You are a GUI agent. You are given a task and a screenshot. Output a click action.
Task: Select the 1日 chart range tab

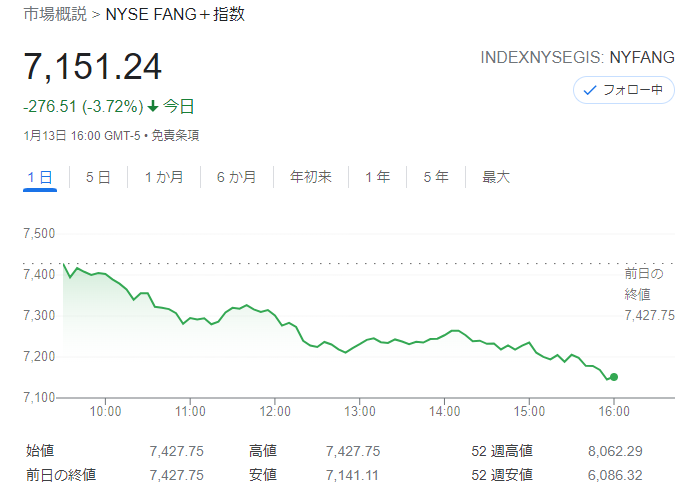click(x=40, y=177)
